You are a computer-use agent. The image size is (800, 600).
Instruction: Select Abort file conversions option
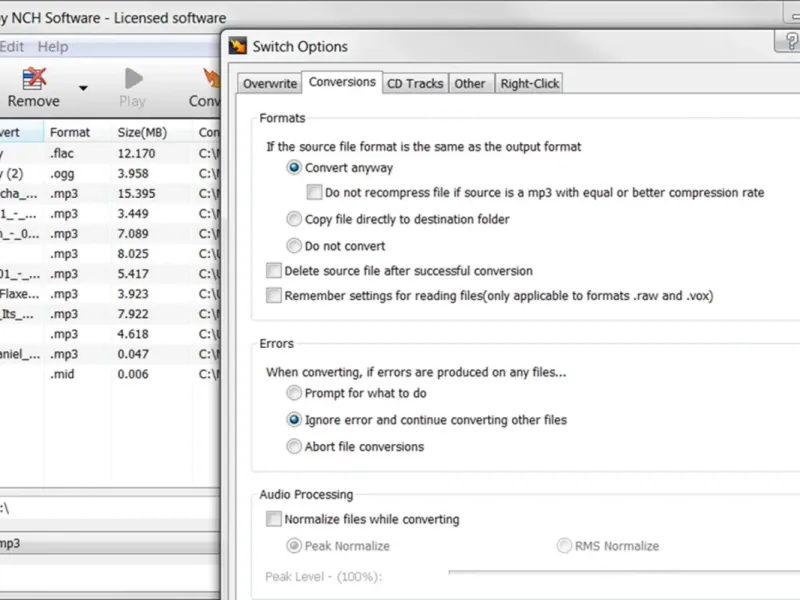pos(294,446)
